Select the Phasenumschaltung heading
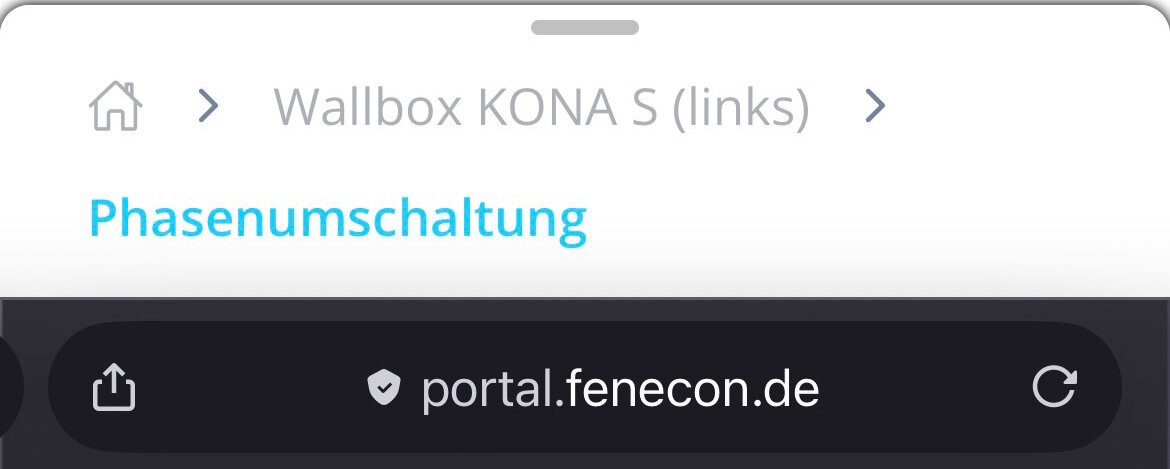The width and height of the screenshot is (1170, 469). 338,218
